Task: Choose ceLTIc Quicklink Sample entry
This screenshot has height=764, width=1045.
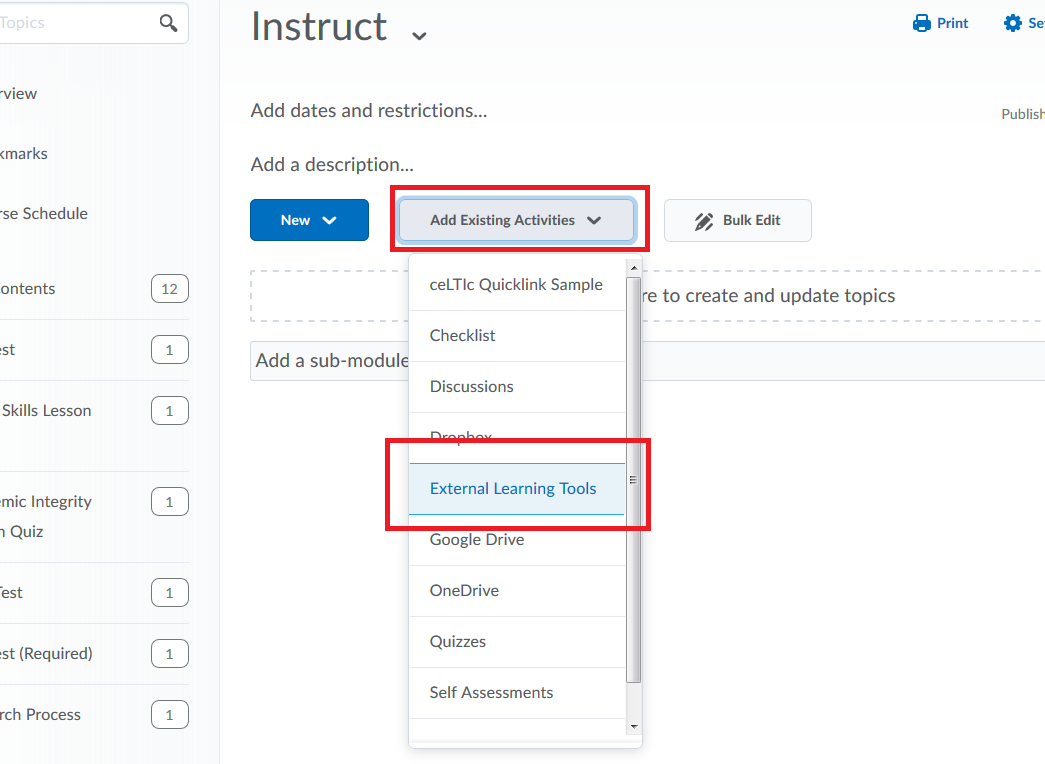Action: pos(516,284)
